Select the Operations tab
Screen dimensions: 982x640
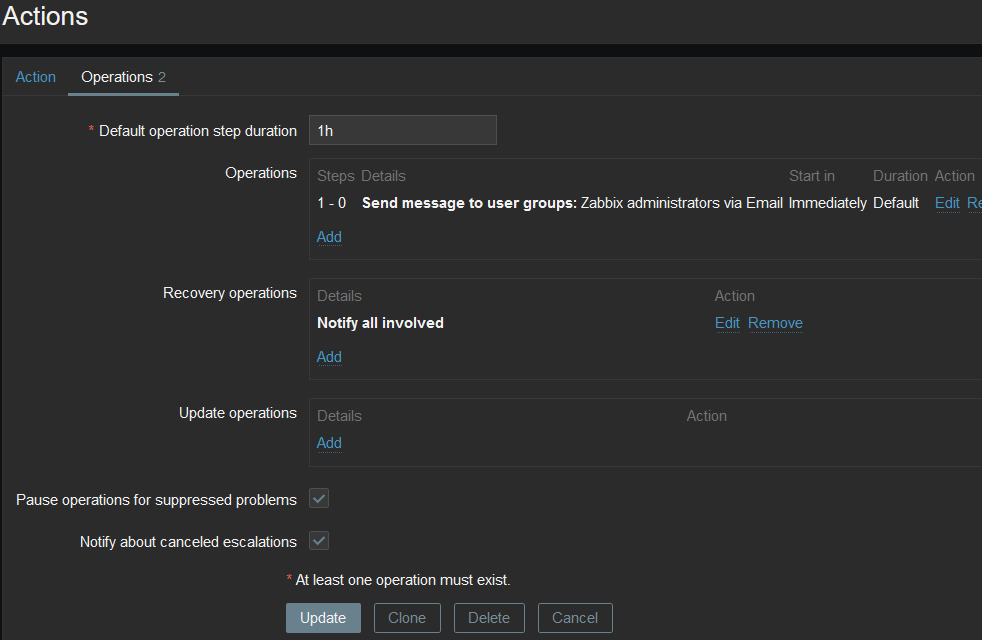point(117,77)
